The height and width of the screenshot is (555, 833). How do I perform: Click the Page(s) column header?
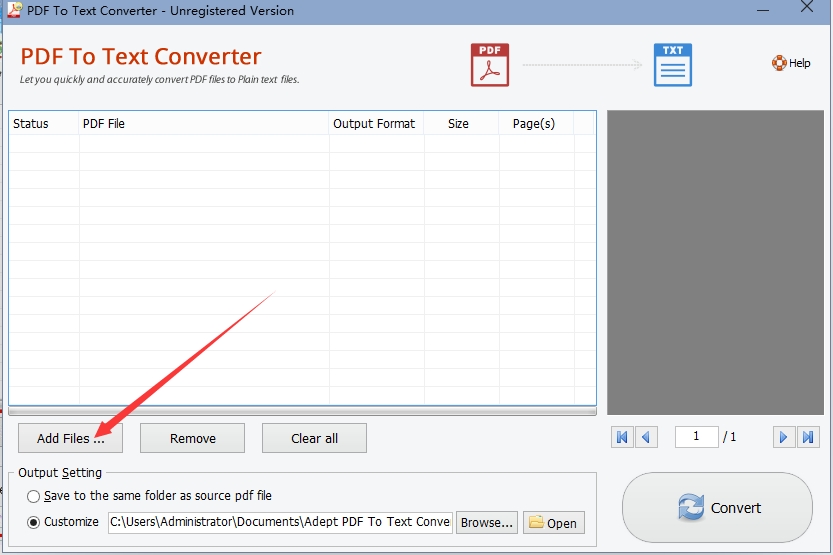pyautogui.click(x=536, y=123)
